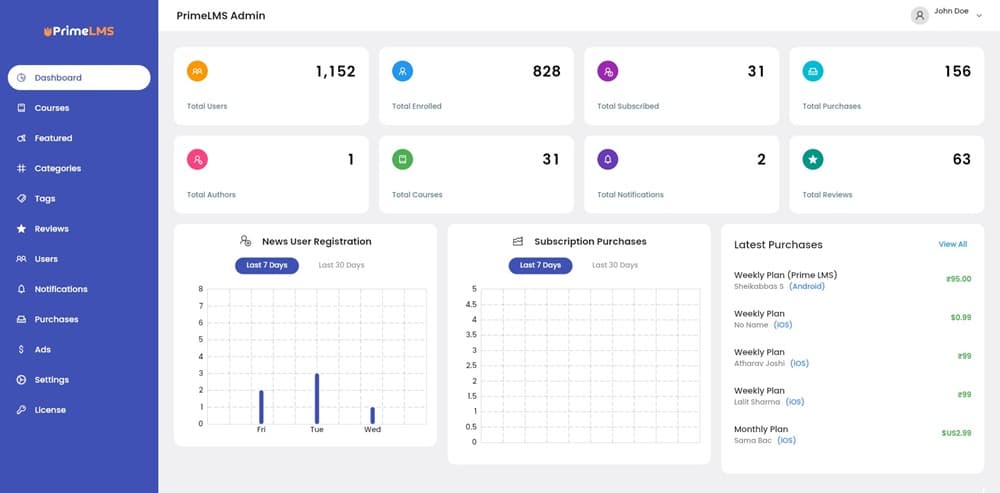Screen dimensions: 1000x493
Task: Open the Courses menu in sidebar
Action: tap(51, 108)
